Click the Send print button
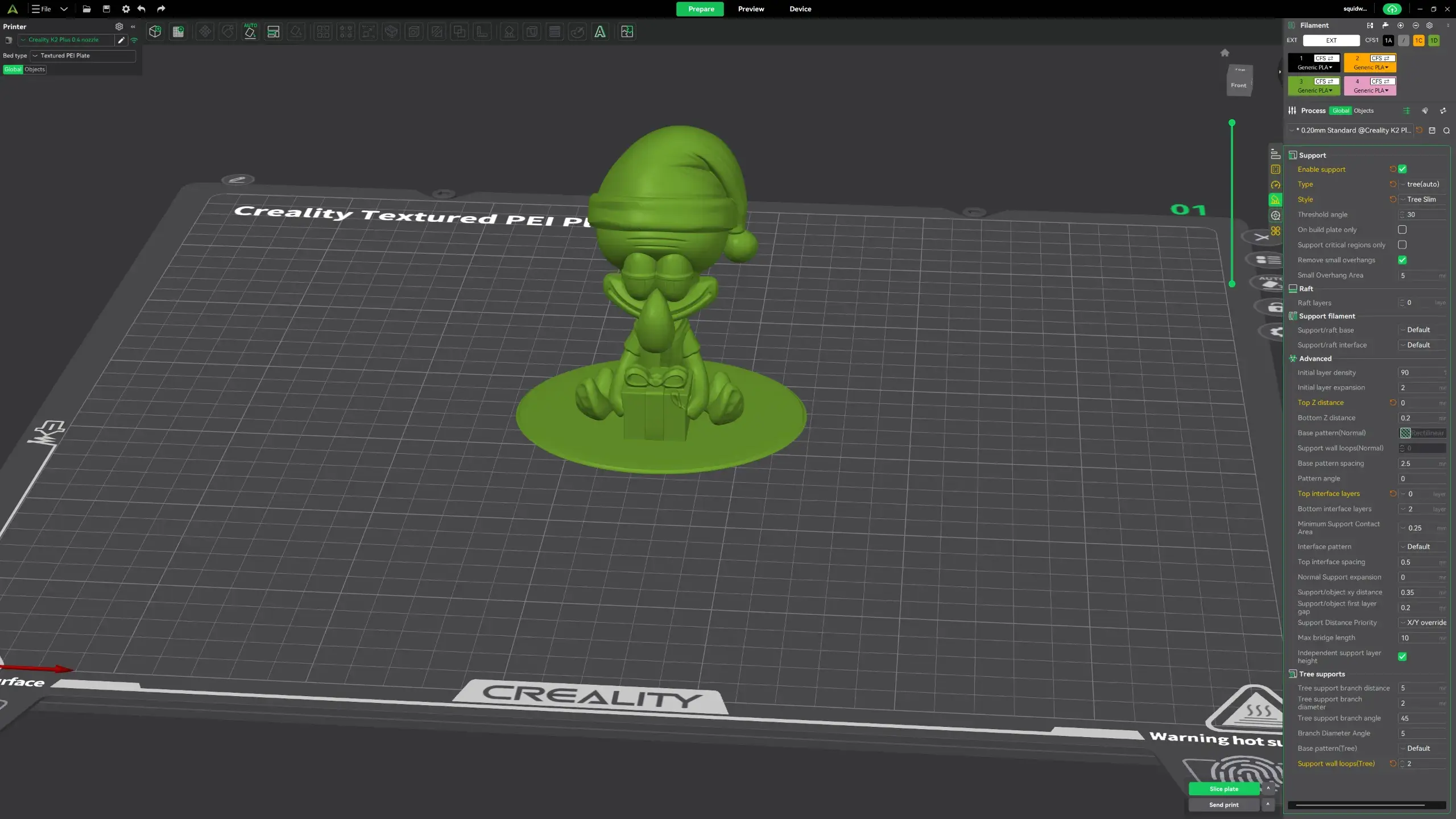This screenshot has width=1456, height=819. click(1224, 805)
